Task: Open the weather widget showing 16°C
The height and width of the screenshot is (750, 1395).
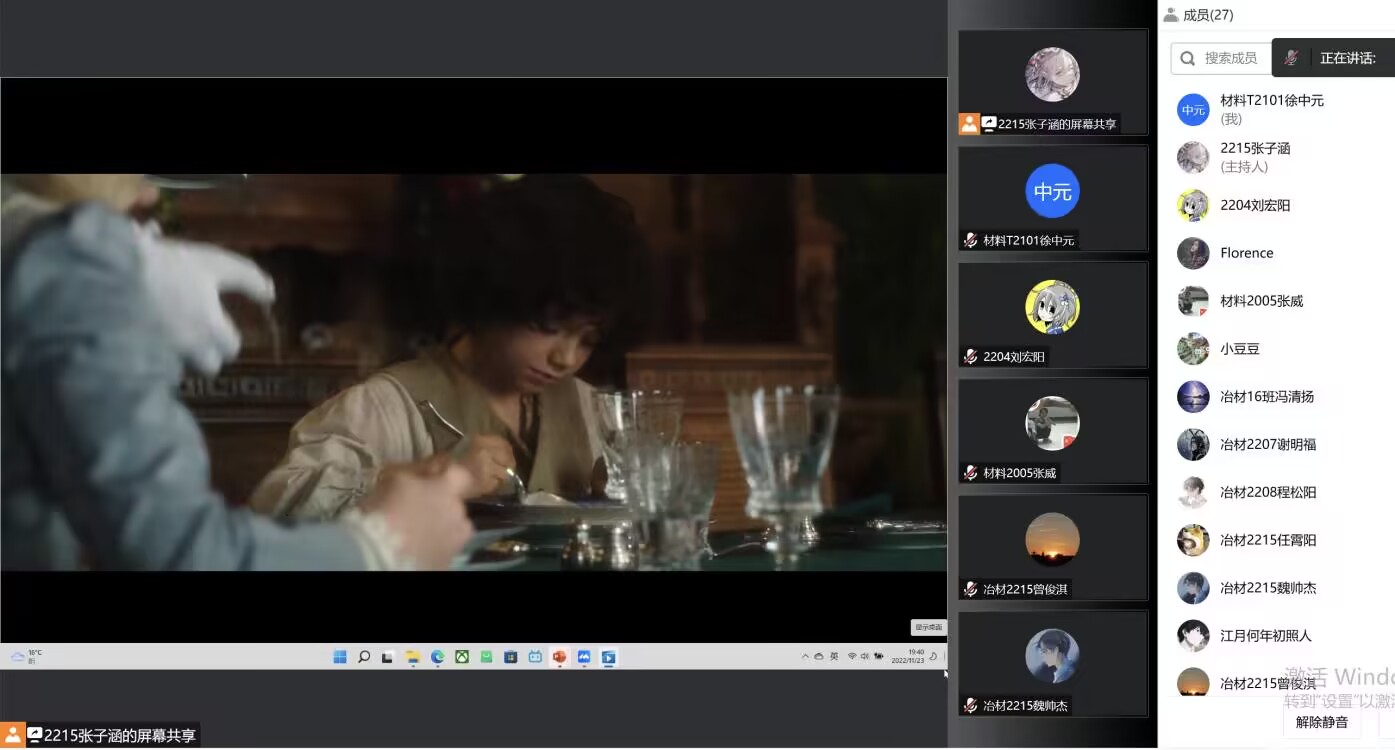Action: pos(27,656)
